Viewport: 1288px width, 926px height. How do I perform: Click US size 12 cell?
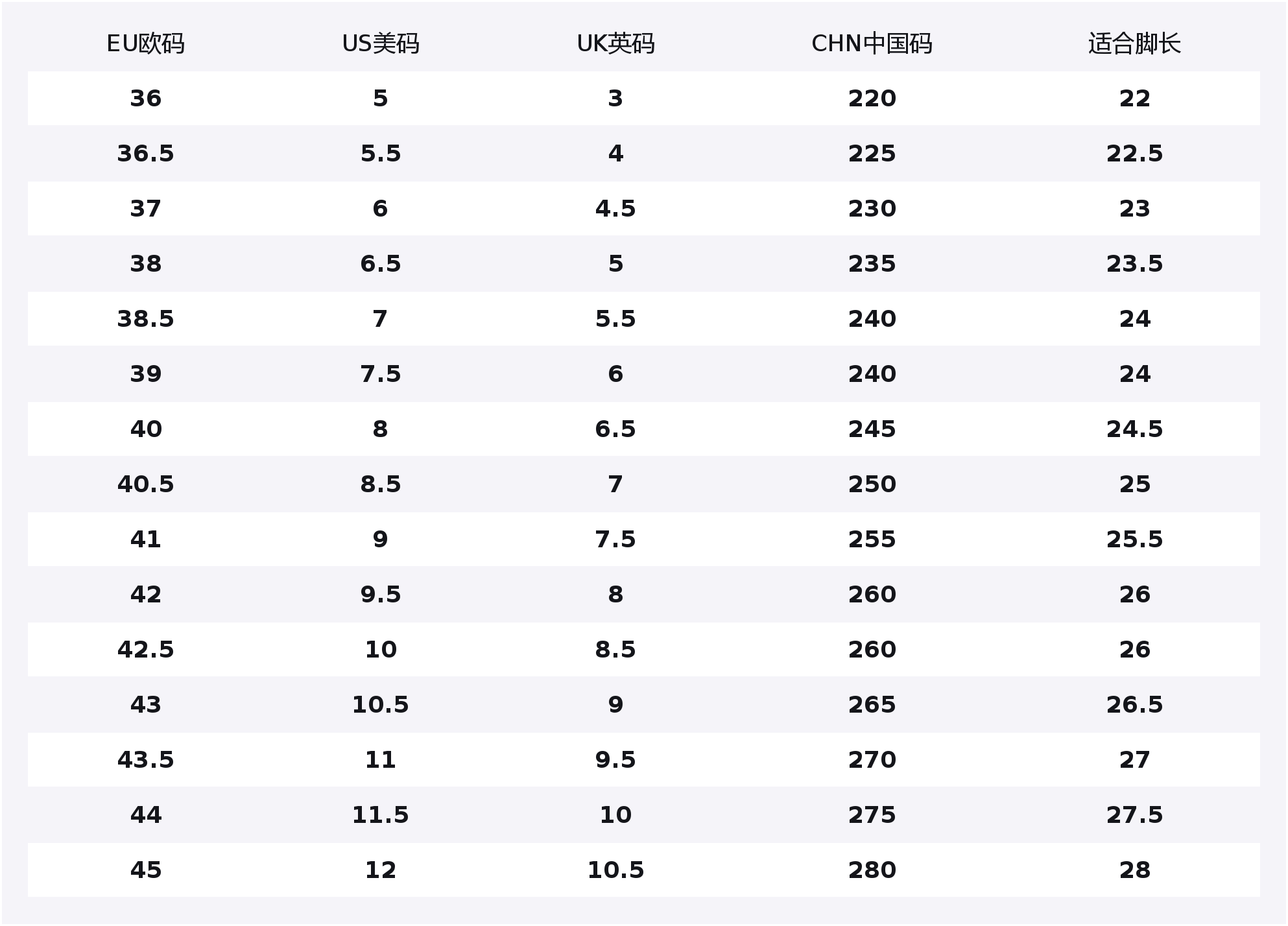(381, 870)
